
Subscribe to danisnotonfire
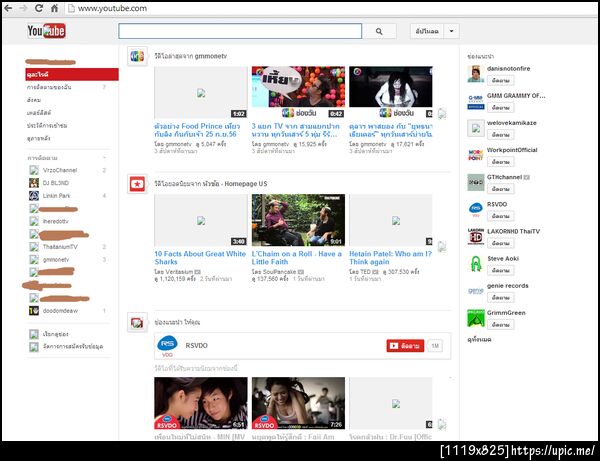pyautogui.click(x=501, y=81)
